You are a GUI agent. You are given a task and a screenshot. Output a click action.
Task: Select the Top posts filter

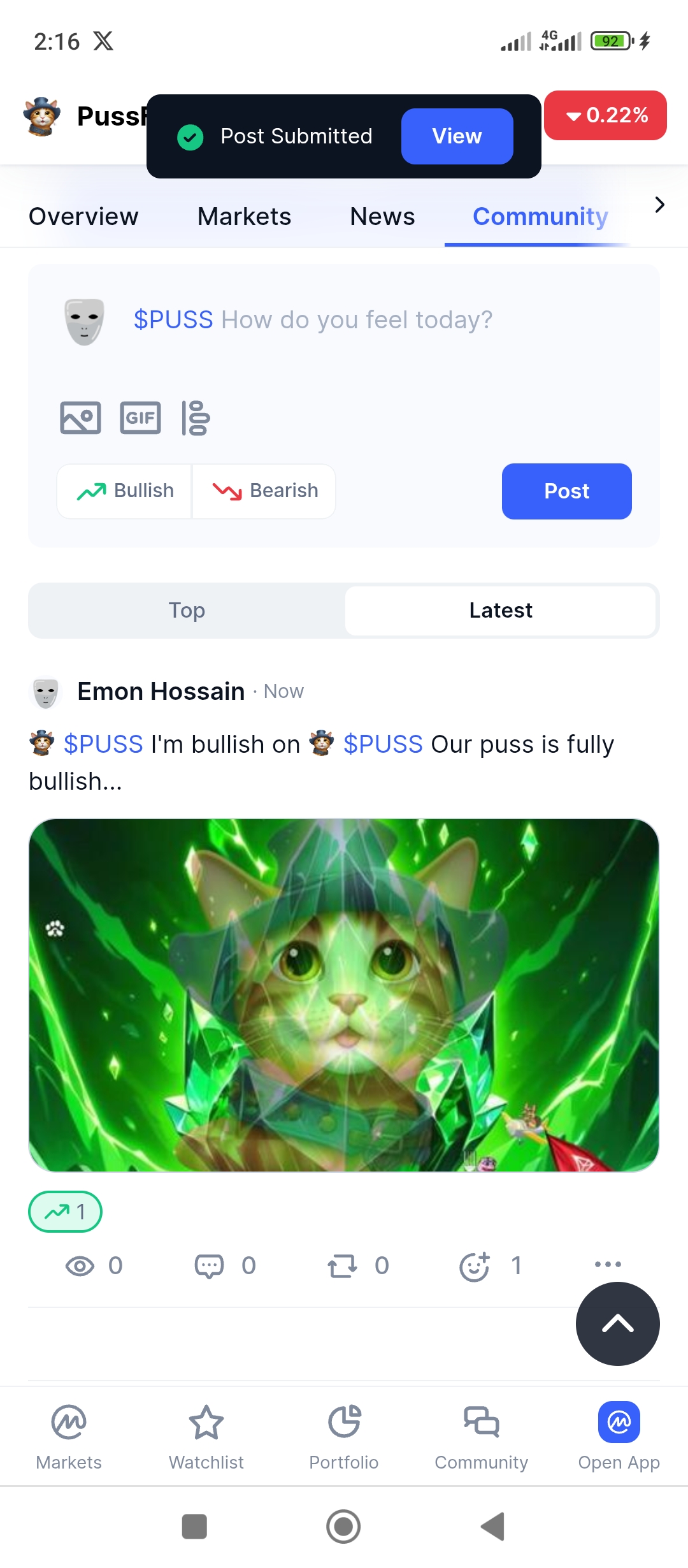(x=187, y=610)
